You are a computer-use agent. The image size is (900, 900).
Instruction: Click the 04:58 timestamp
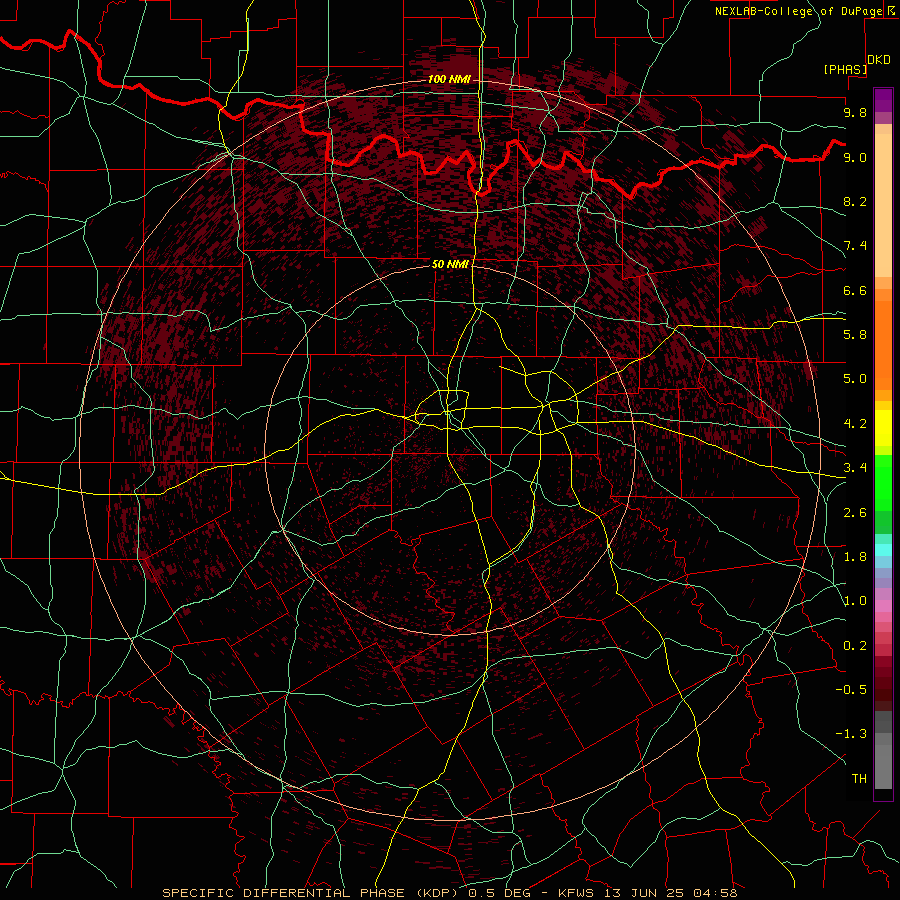(714, 893)
